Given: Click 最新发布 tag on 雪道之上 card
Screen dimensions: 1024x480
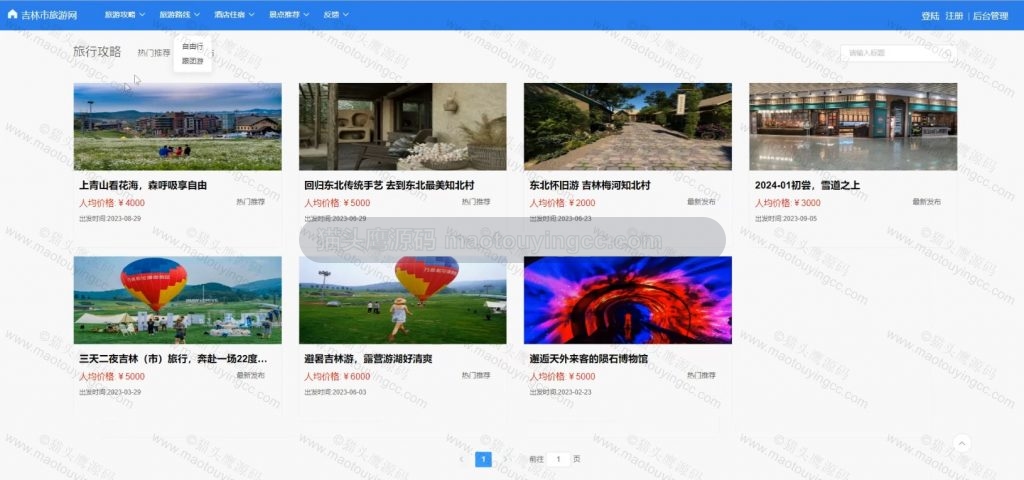Looking at the screenshot, I should [x=927, y=202].
